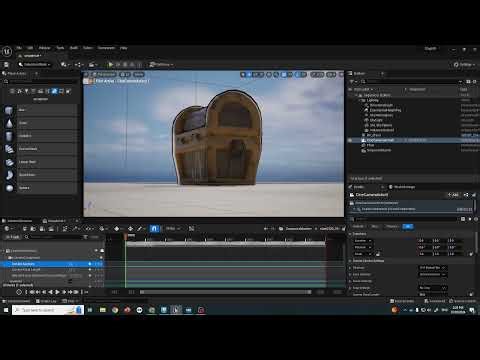Play the sequence in reverse

point(50,292)
